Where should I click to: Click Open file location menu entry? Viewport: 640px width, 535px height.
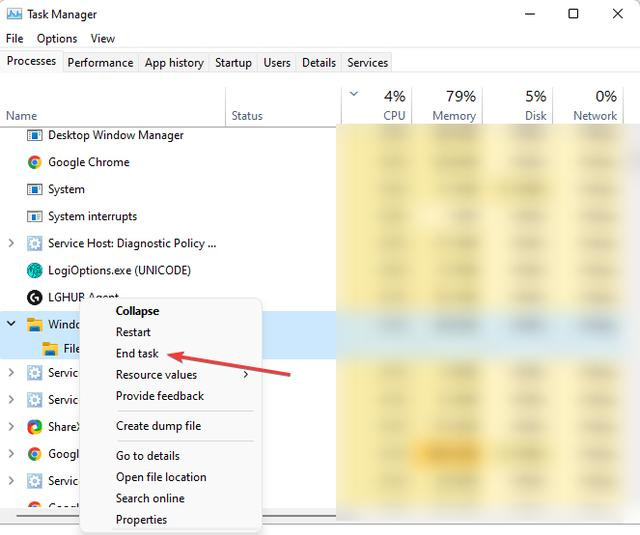coord(161,477)
